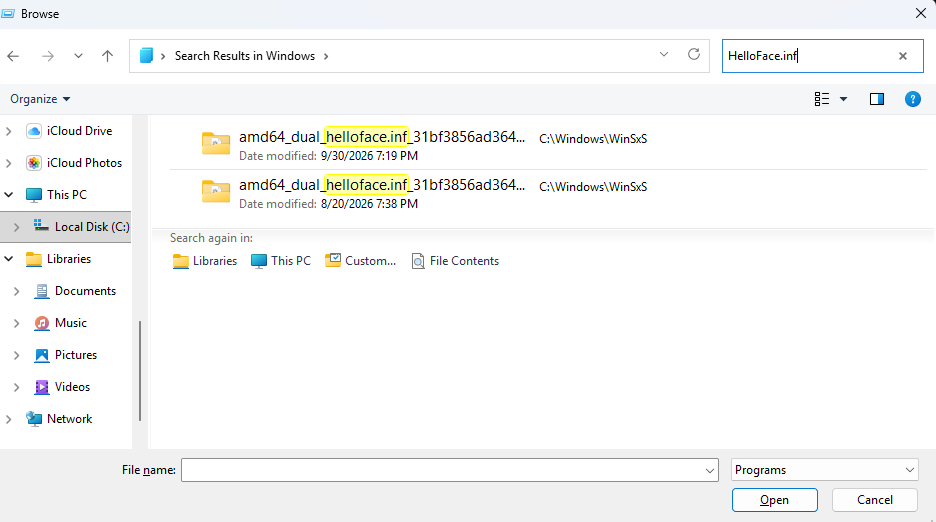
Task: Click the Cancel button
Action: tap(875, 500)
